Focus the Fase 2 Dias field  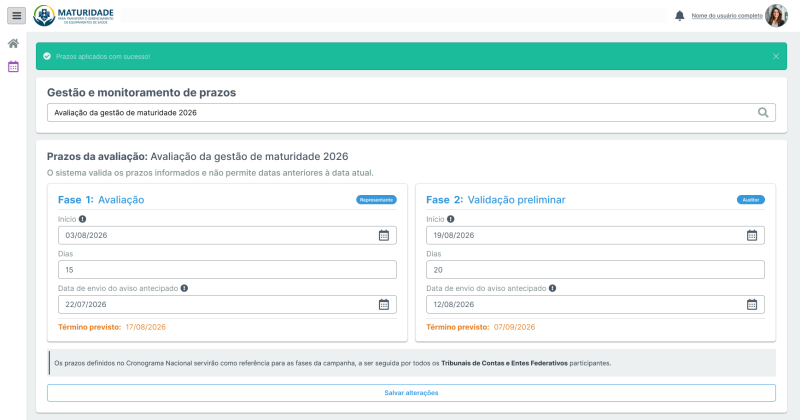click(x=595, y=270)
